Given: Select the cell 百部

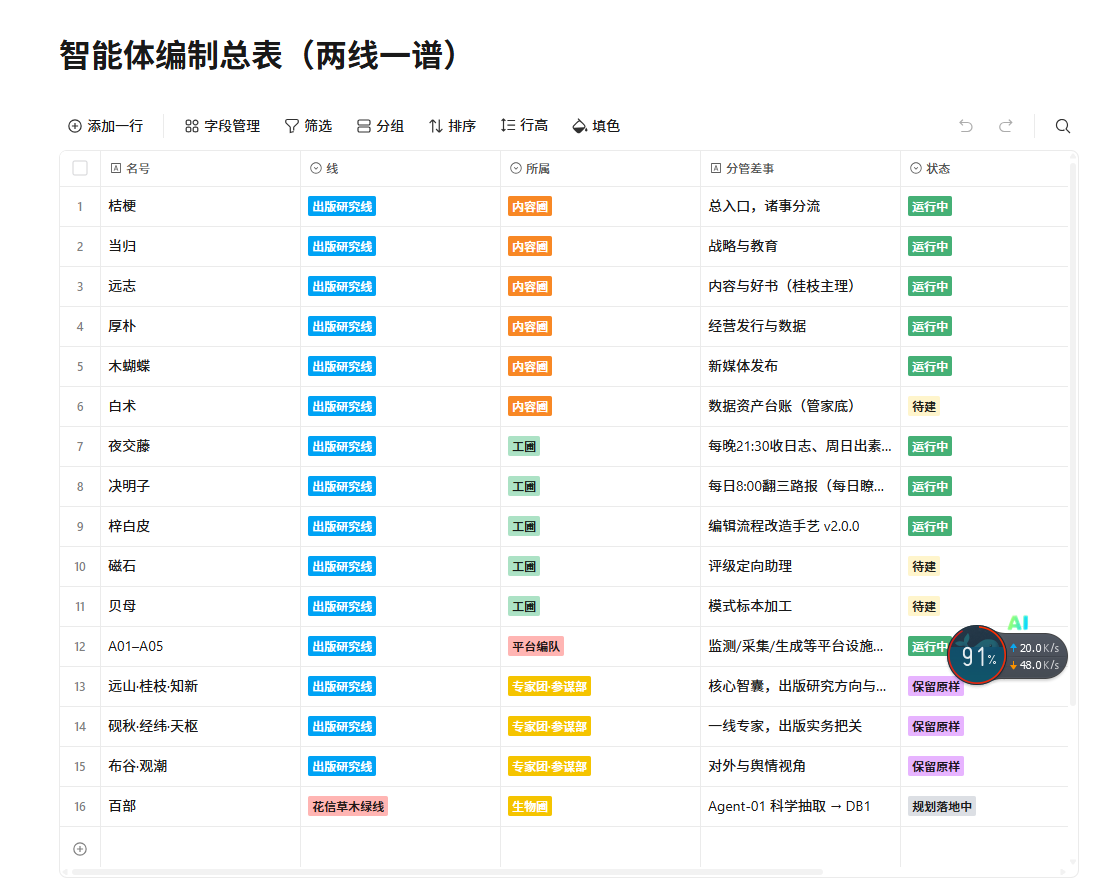Looking at the screenshot, I should click(x=200, y=807).
